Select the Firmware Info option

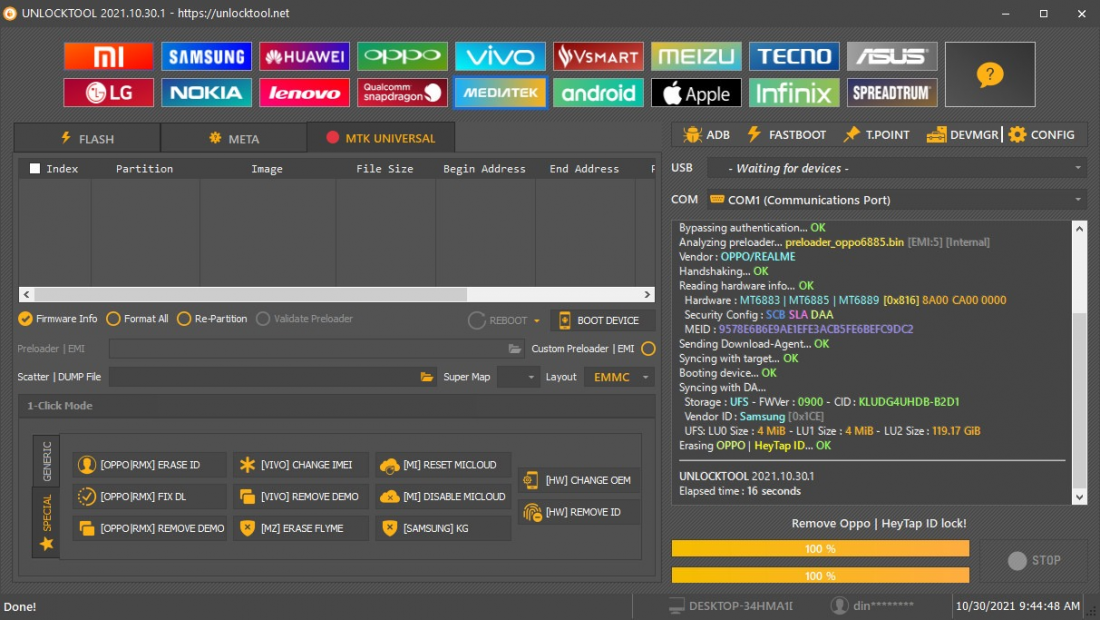coord(58,318)
